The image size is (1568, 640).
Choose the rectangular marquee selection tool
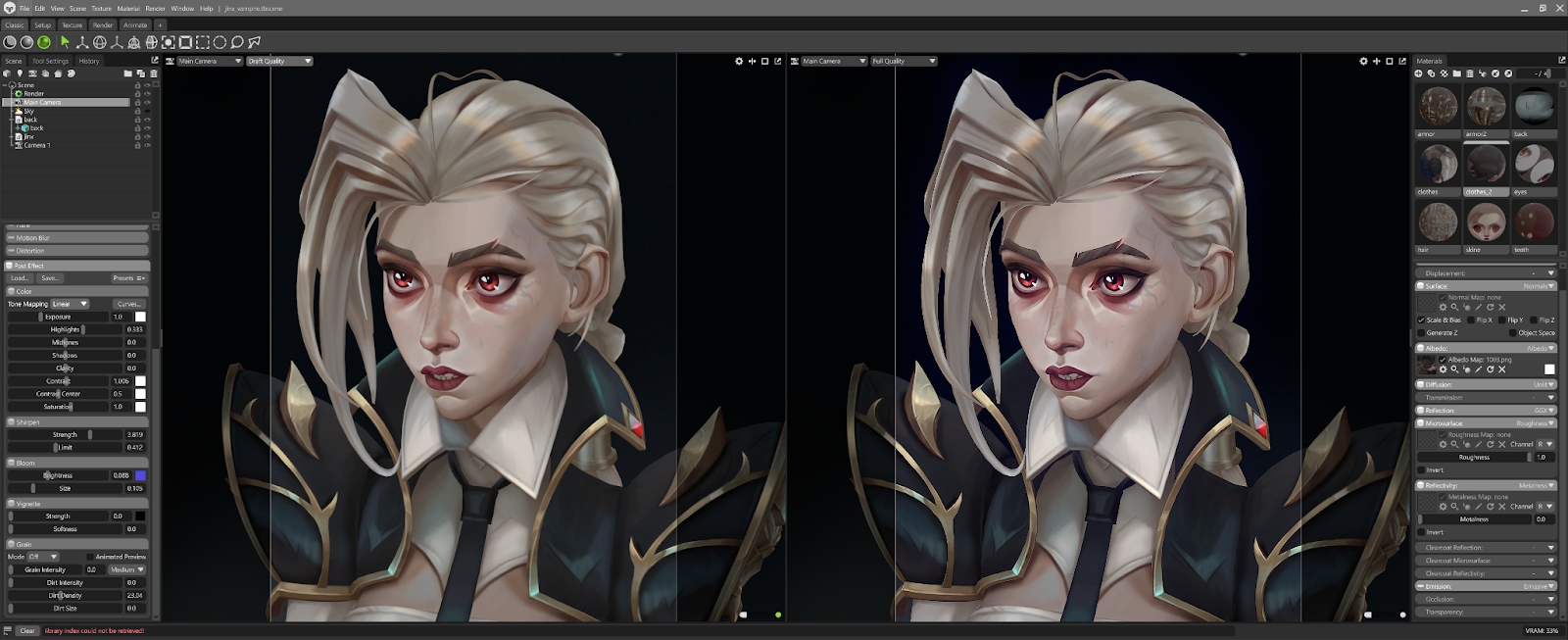203,42
